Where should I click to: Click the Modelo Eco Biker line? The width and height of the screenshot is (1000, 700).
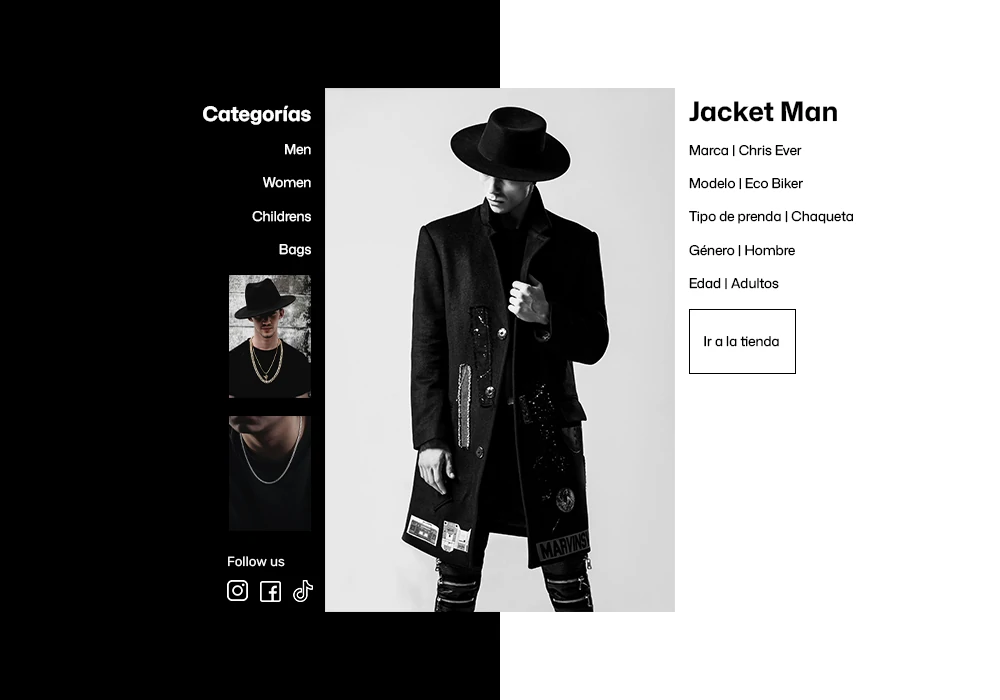point(746,184)
